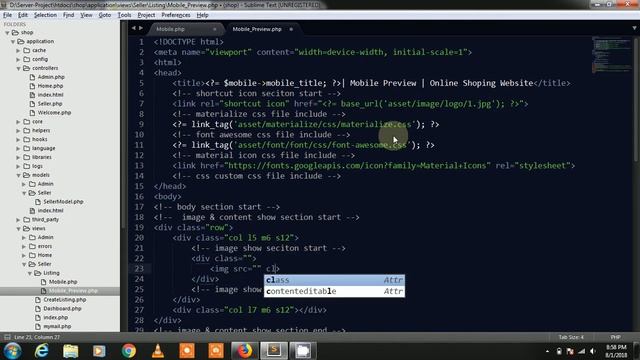
Task: Open Admin.php in the sidebar
Action: 51,77
